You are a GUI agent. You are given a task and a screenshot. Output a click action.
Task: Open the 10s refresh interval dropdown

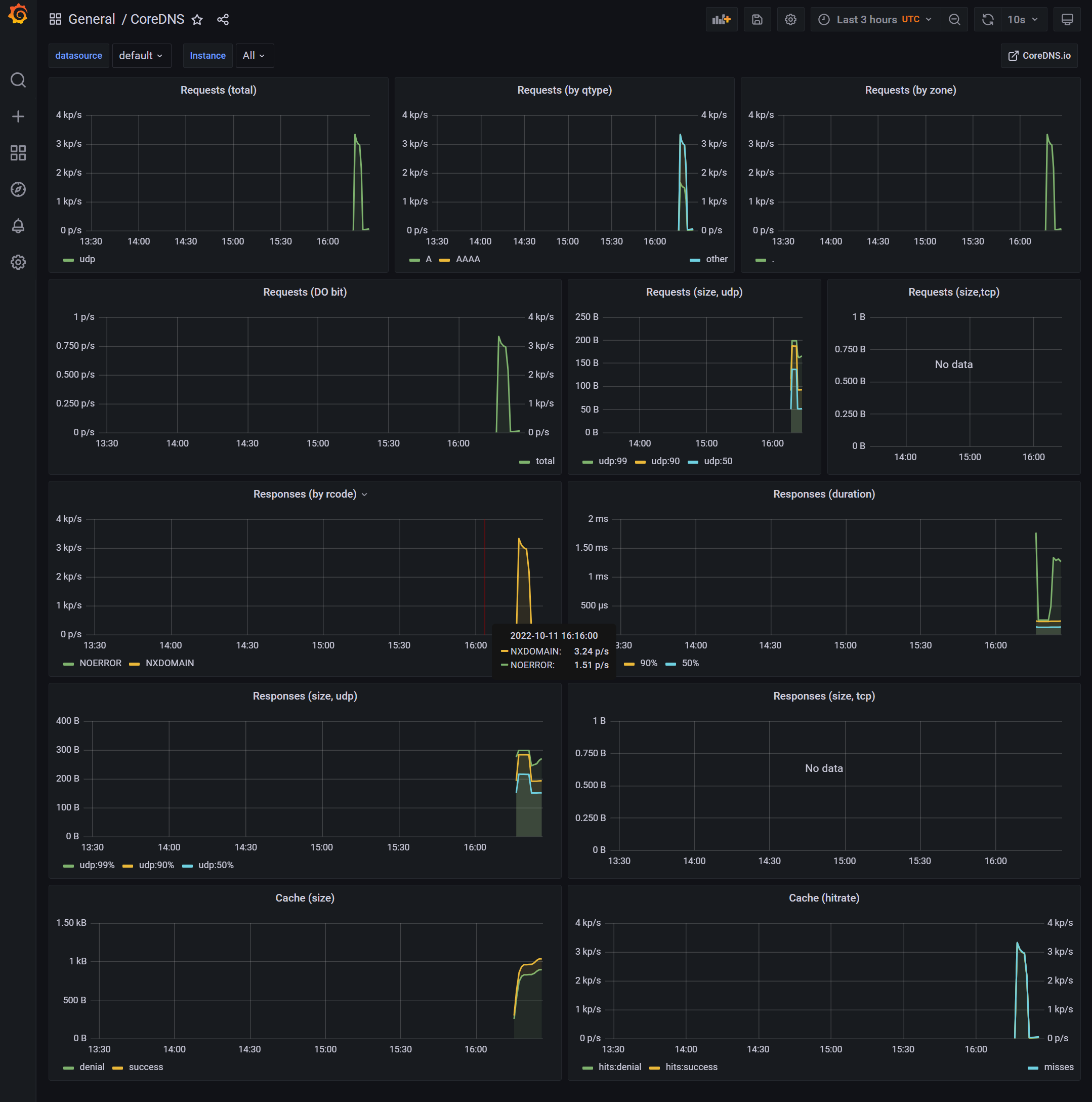pyautogui.click(x=1023, y=19)
